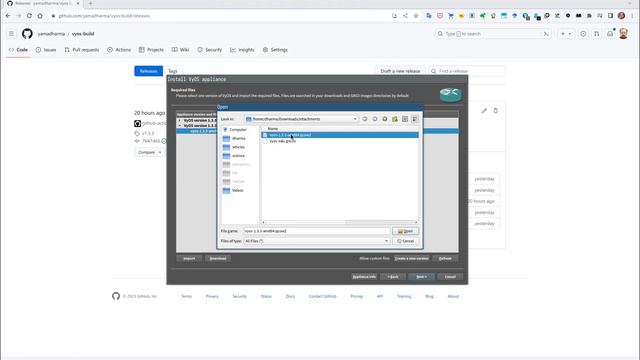Click the Next button in the wizard
Viewport: 640px width, 360px height.
coord(421,277)
